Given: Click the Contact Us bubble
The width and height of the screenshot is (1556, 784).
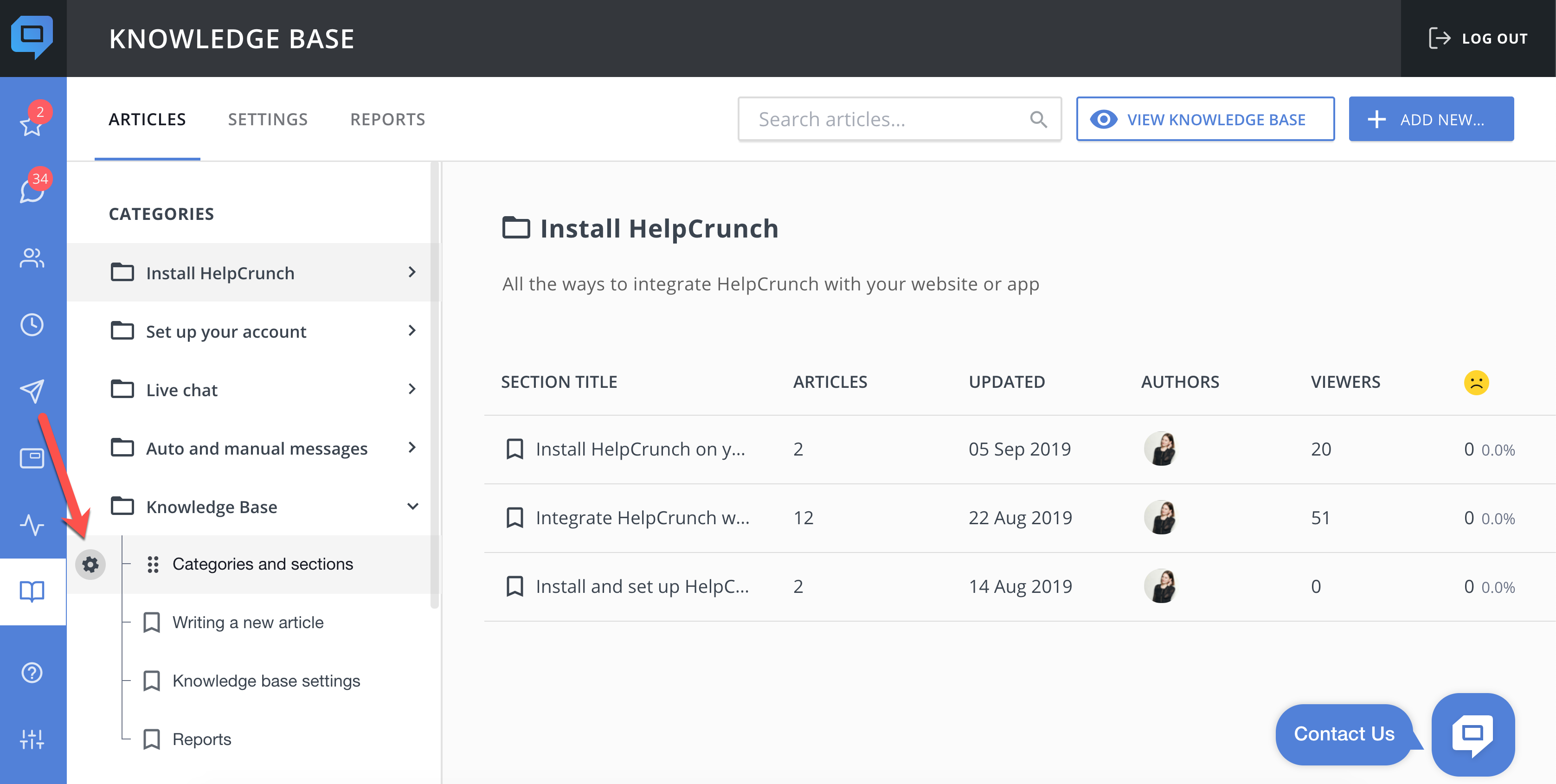Looking at the screenshot, I should [x=1344, y=734].
